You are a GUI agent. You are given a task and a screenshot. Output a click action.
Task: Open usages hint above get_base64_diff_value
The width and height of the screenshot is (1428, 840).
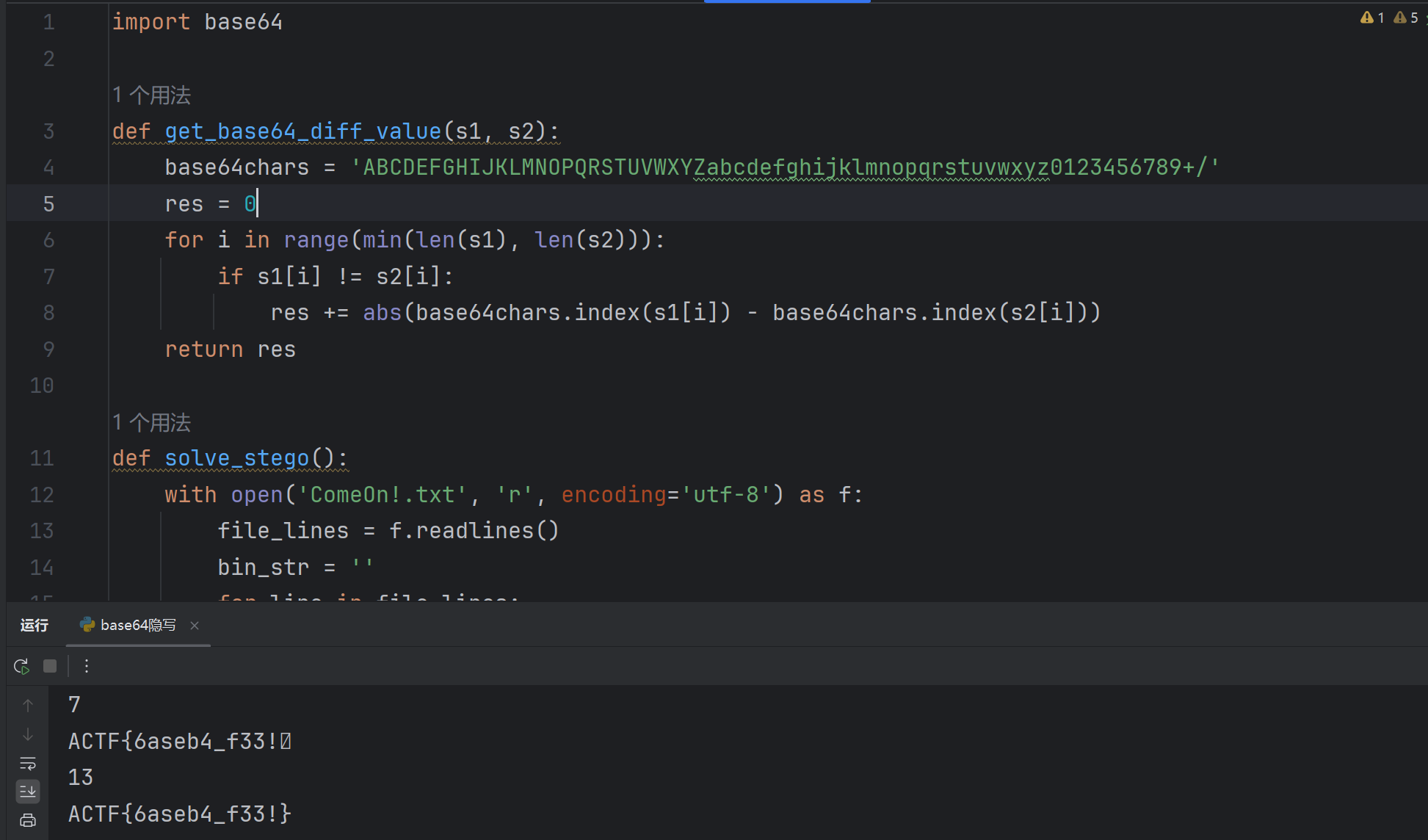point(151,95)
